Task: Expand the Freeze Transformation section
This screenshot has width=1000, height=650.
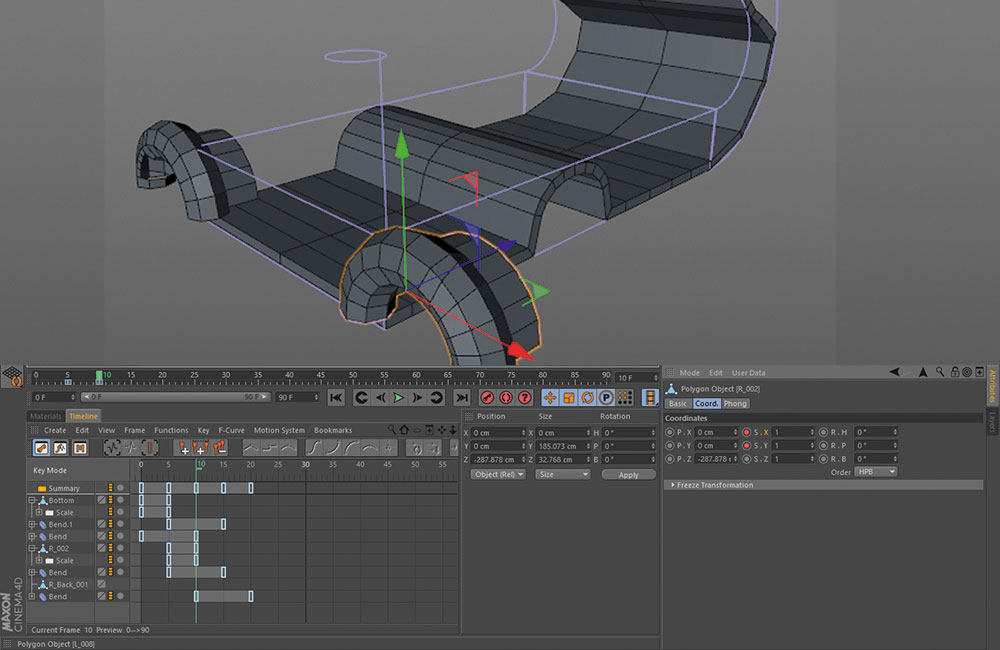Action: (714, 485)
